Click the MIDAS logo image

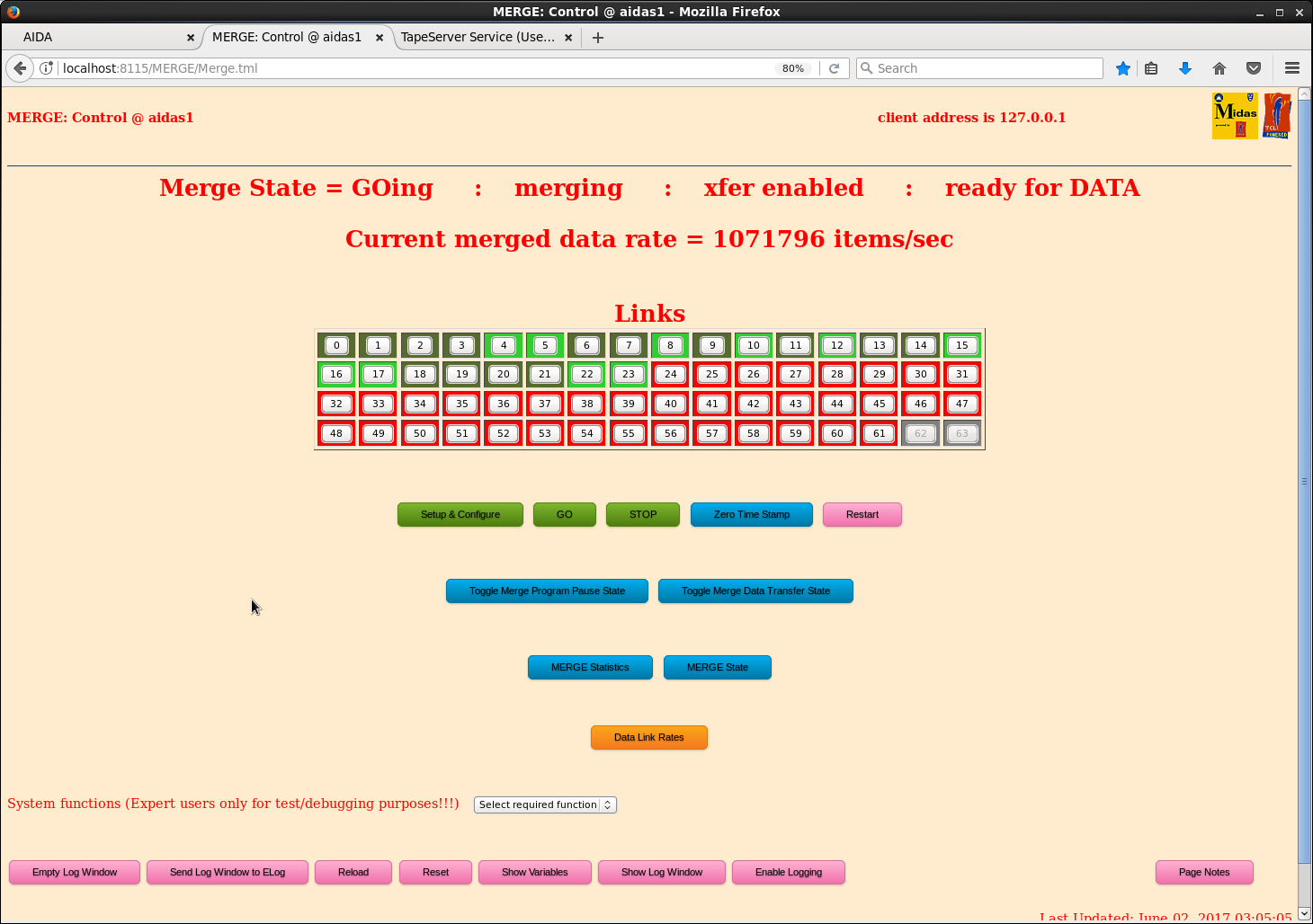(x=1235, y=116)
